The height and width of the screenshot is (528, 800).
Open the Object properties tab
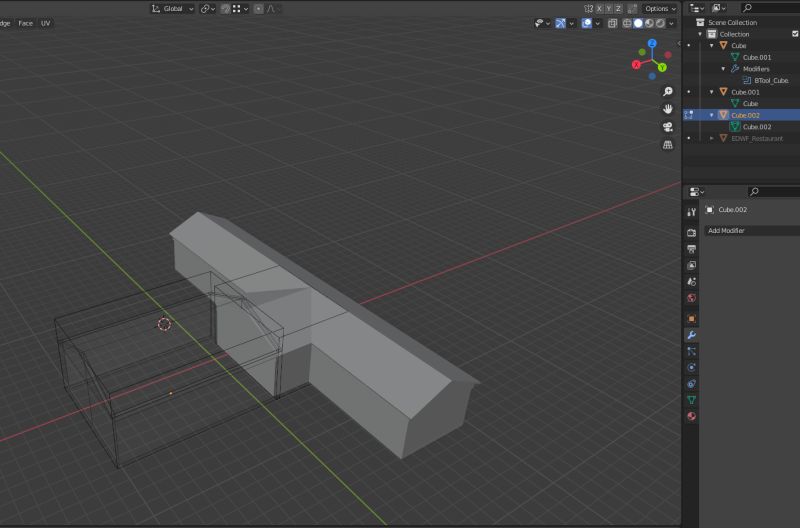click(x=691, y=319)
